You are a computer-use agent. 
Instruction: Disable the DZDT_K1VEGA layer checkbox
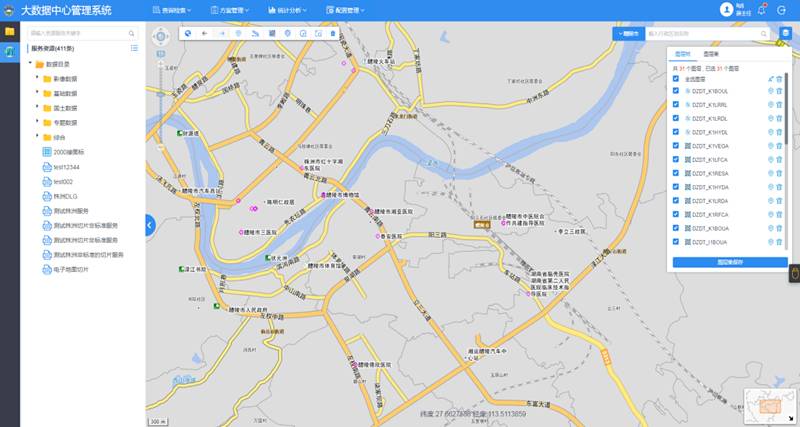click(x=676, y=146)
